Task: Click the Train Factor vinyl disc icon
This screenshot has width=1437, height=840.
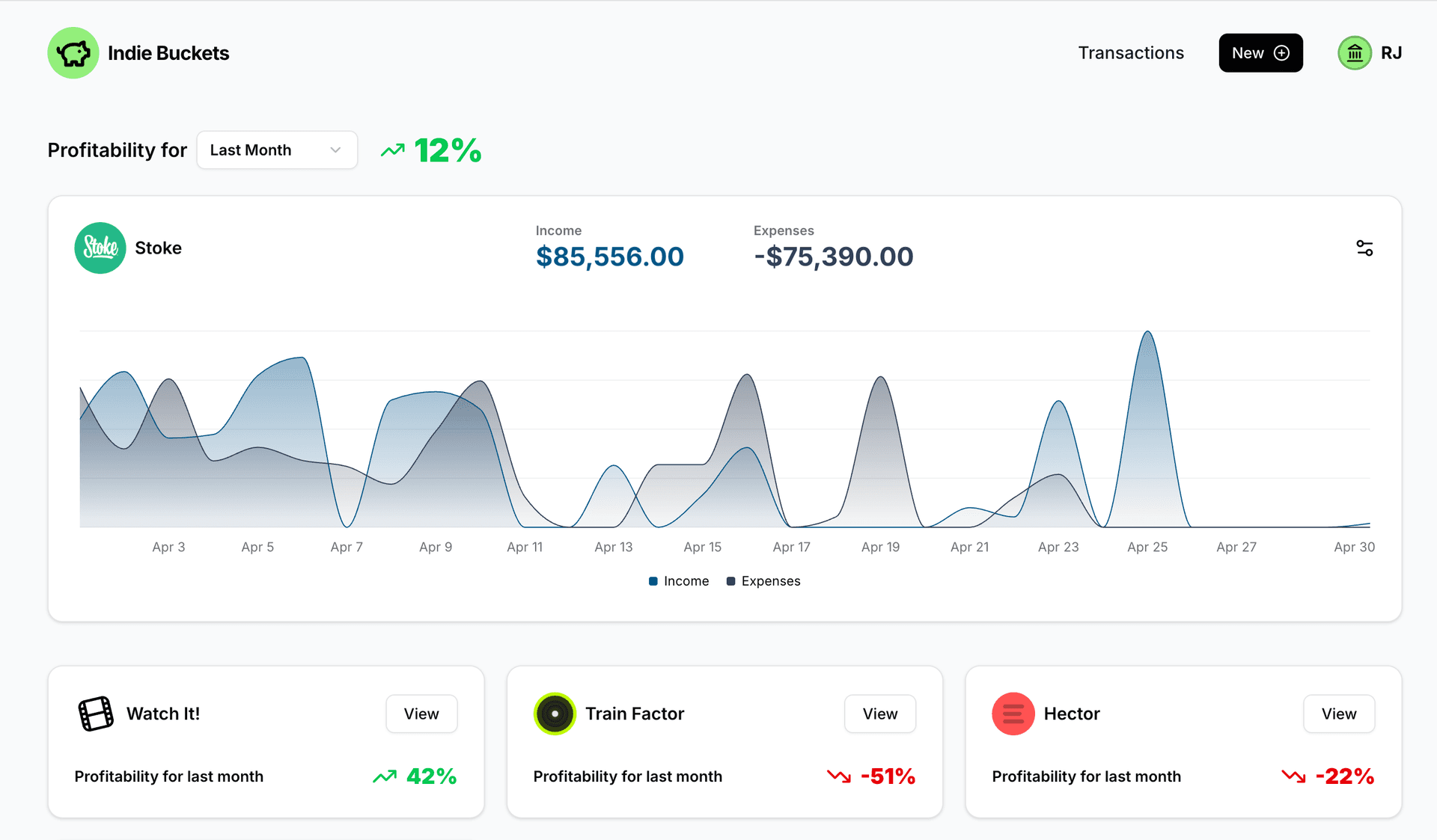Action: pos(555,714)
